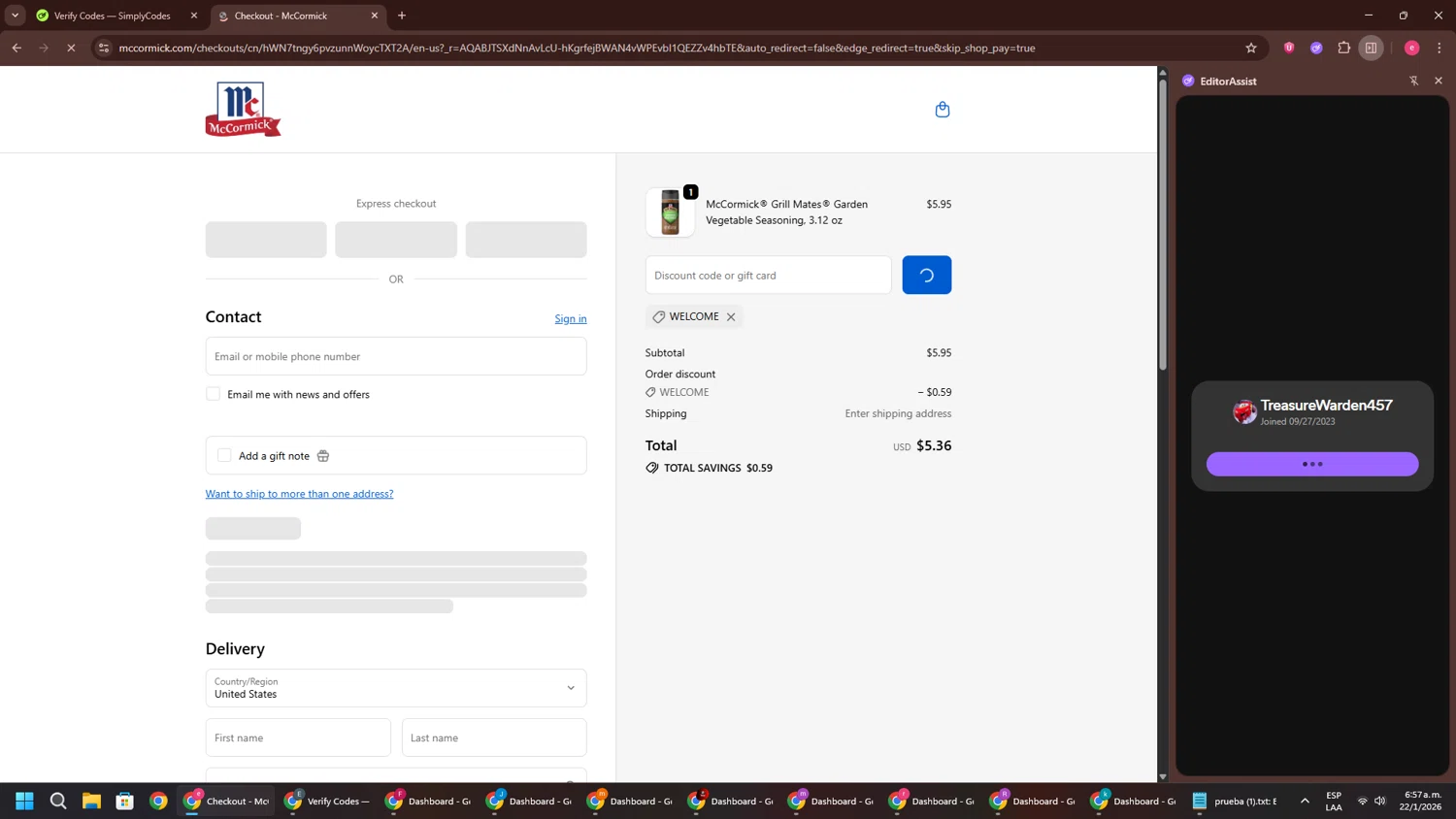Click the Grill Mates seasoning product thumbnail

[x=670, y=213]
